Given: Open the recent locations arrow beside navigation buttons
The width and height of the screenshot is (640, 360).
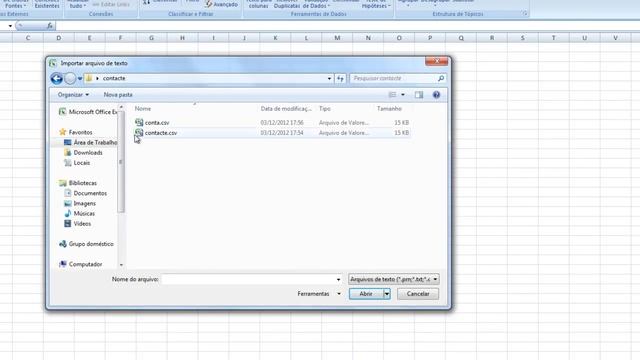Looking at the screenshot, I should point(80,78).
